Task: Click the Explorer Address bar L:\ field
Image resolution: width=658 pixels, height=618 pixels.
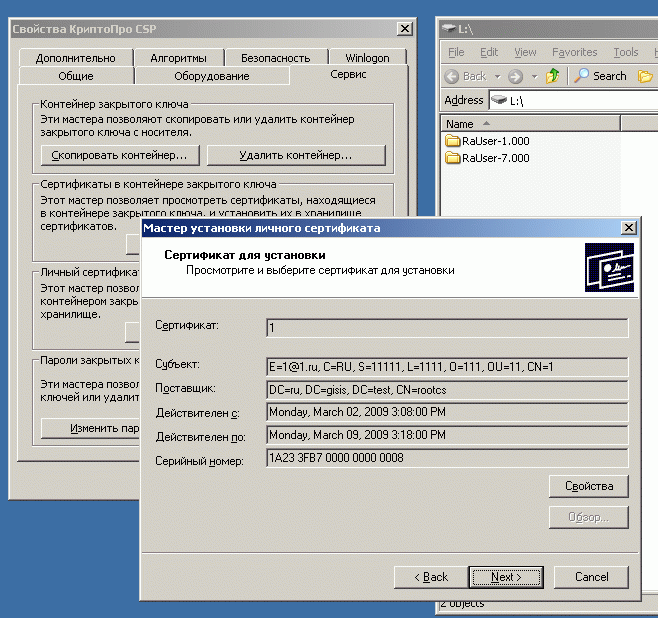Action: click(573, 100)
